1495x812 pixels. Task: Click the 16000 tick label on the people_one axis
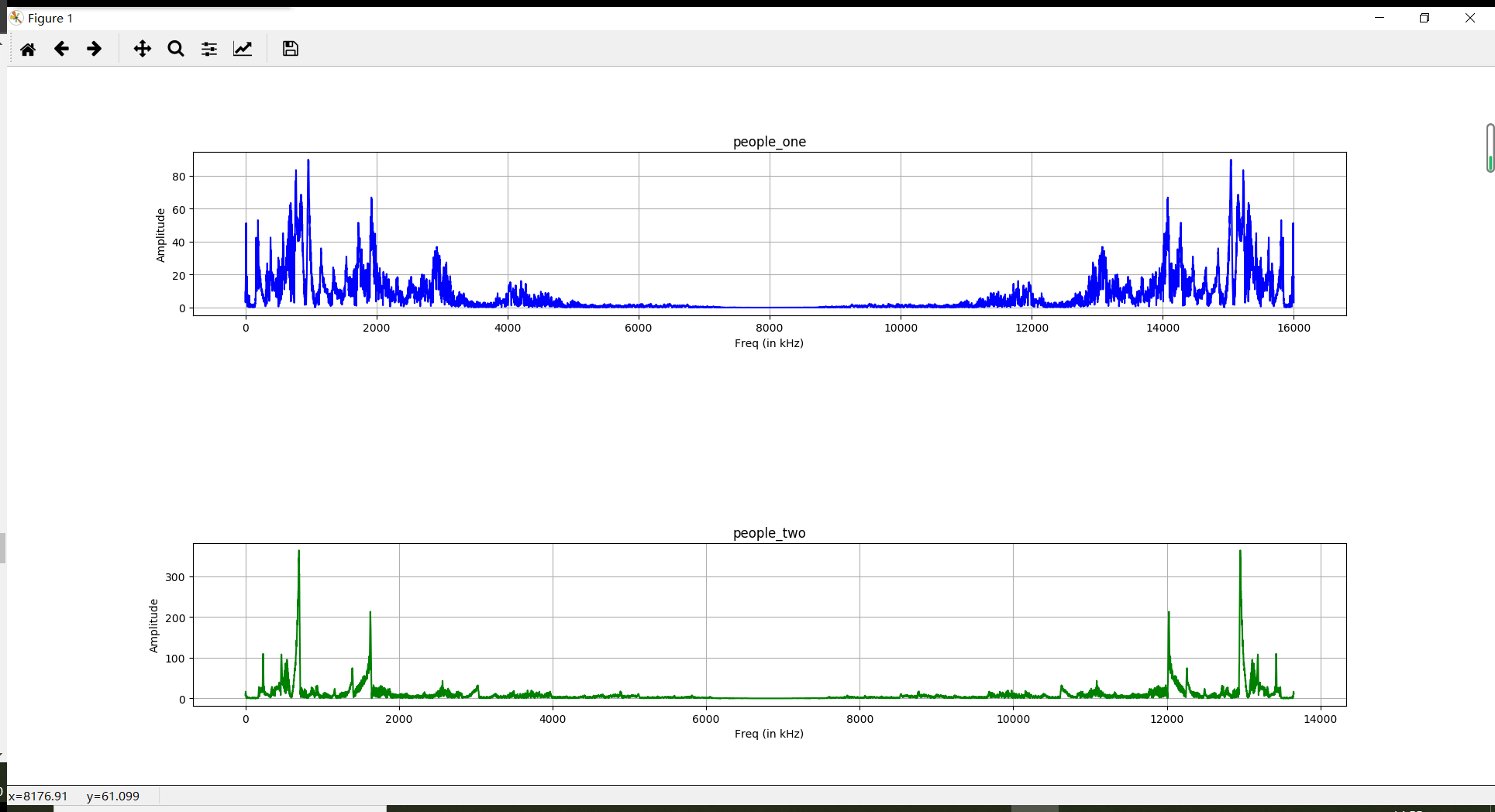click(x=1293, y=328)
